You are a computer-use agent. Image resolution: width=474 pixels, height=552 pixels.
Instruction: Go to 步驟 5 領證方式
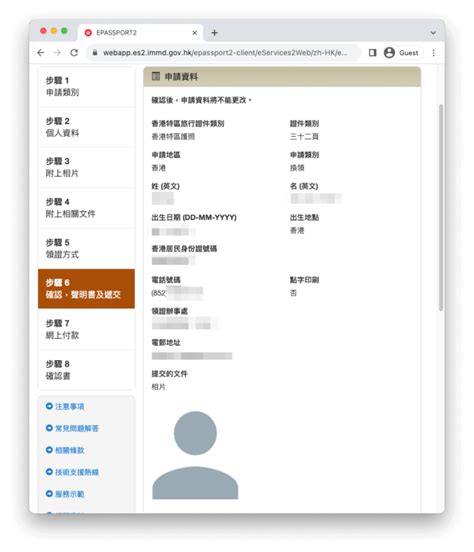coord(86,249)
